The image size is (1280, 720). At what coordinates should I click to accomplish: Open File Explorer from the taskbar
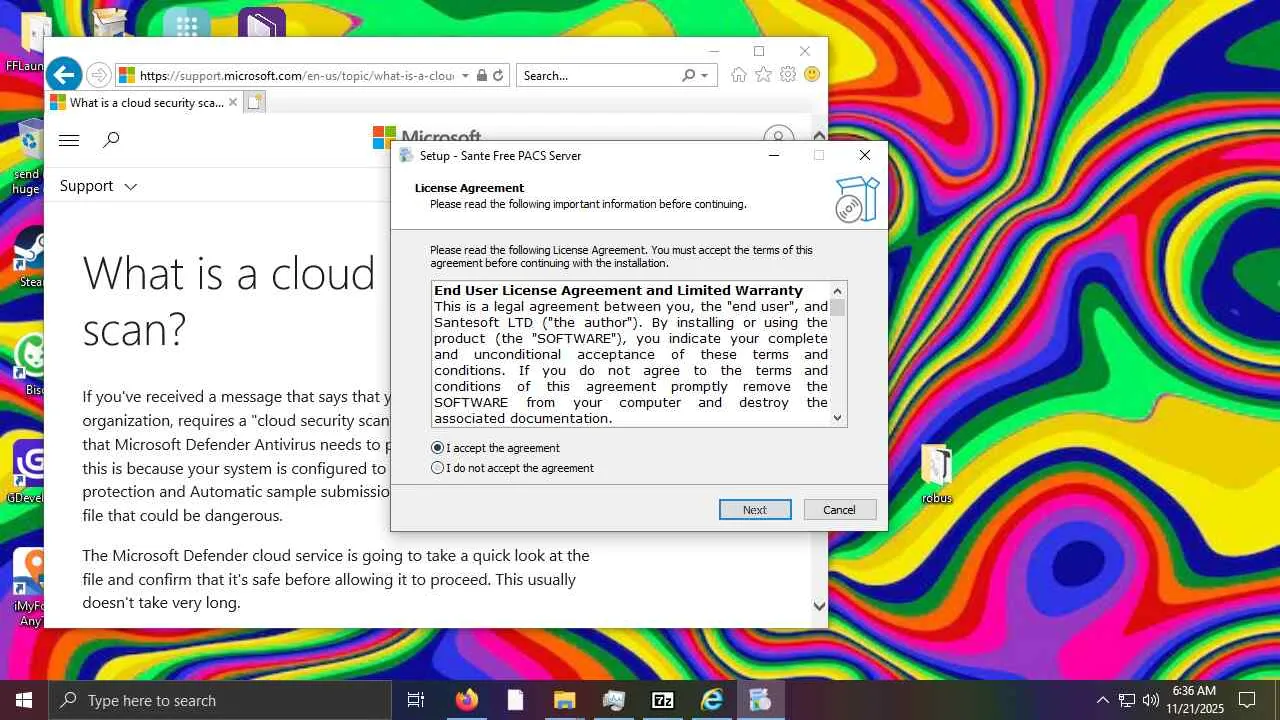click(x=564, y=700)
